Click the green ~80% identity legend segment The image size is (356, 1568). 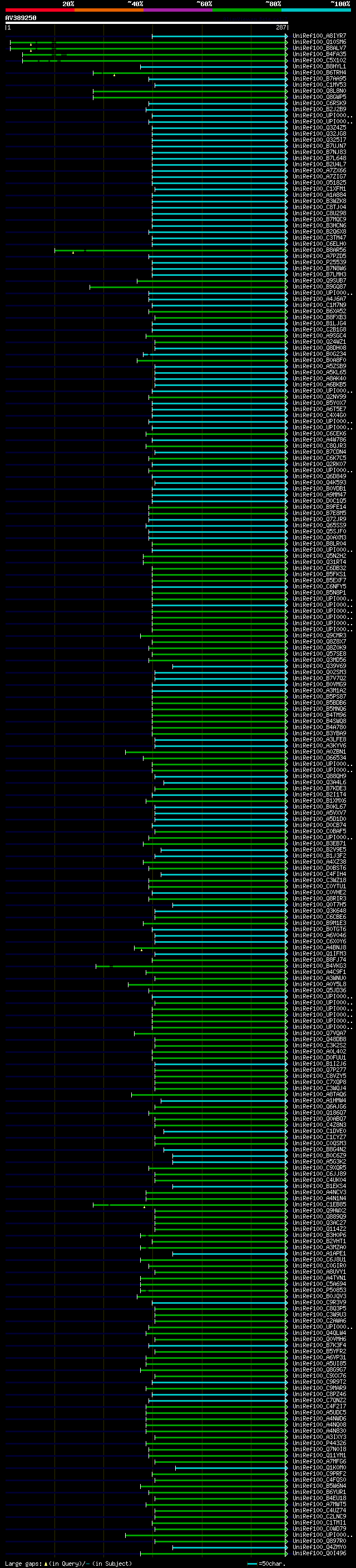click(x=247, y=11)
